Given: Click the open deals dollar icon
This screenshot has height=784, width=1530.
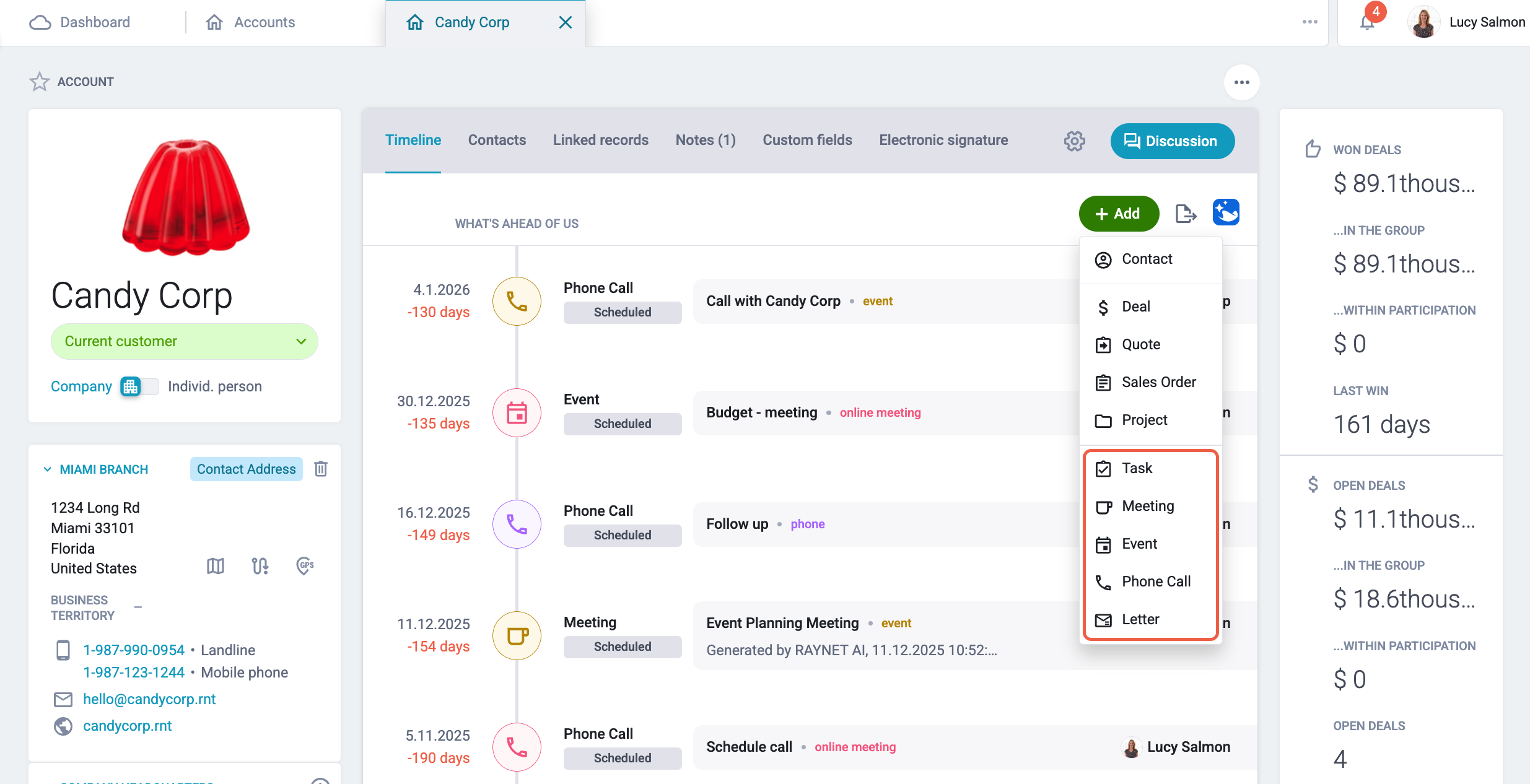Looking at the screenshot, I should coord(1313,484).
